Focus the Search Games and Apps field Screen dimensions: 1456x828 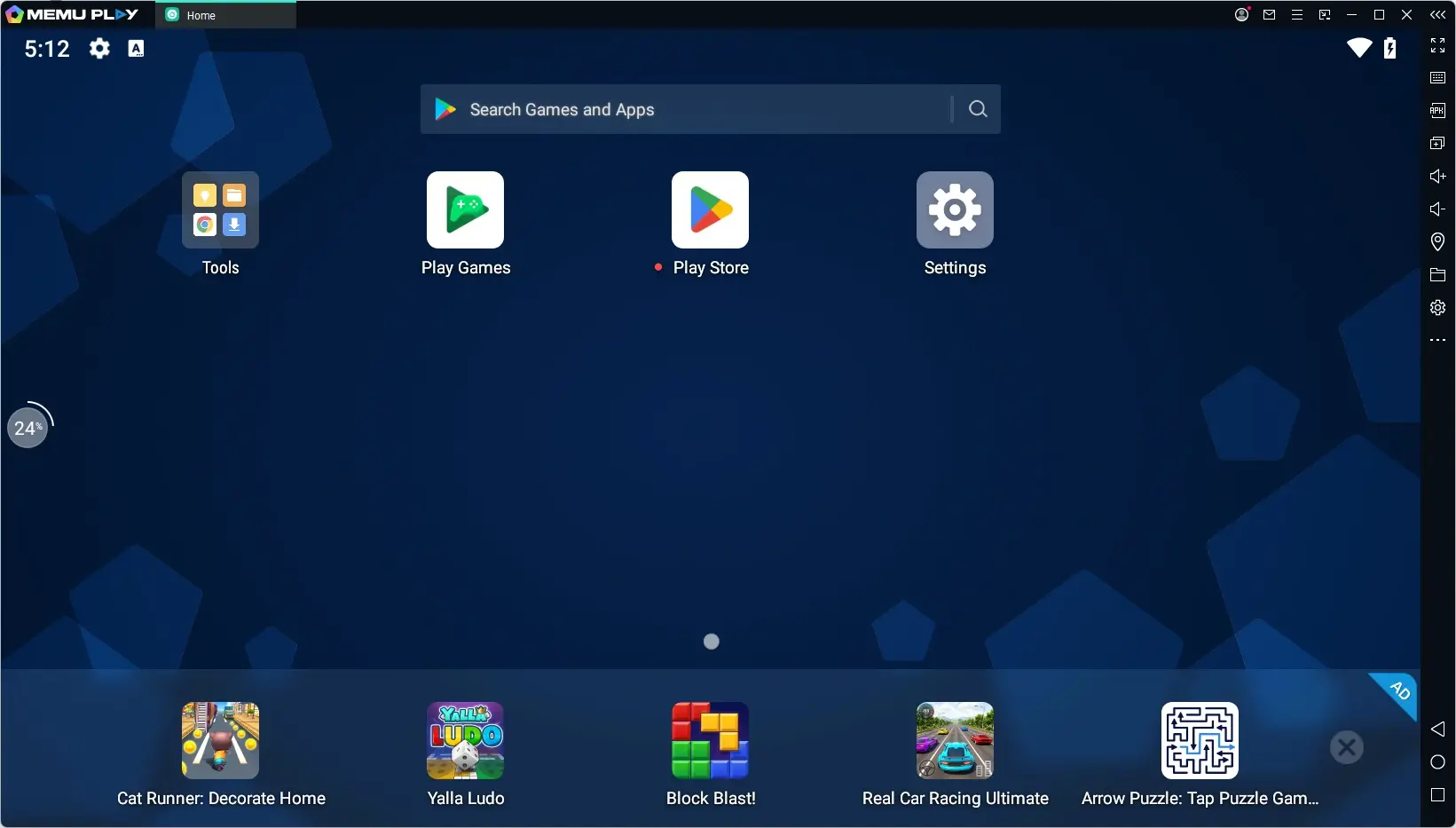[x=710, y=109]
